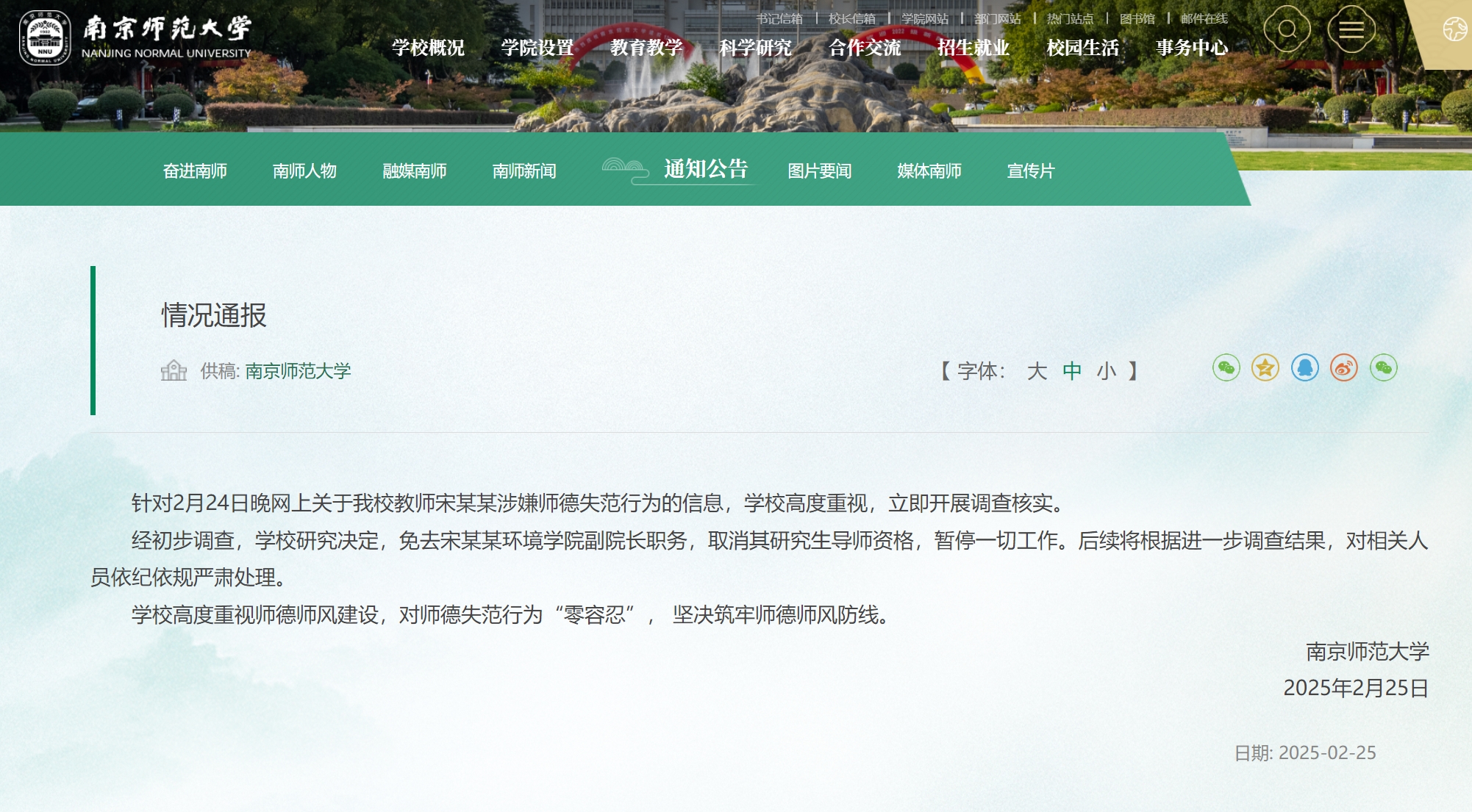Viewport: 1472px width, 812px height.
Task: Set font size to 大
Action: tap(1037, 371)
